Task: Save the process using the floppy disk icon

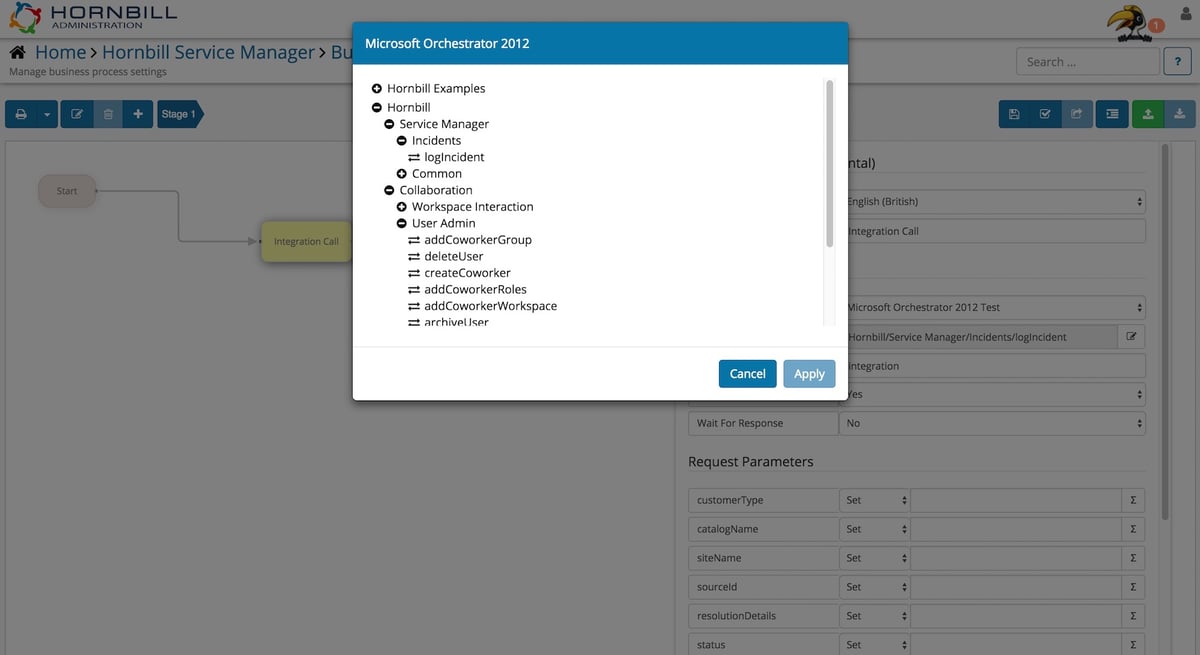Action: tap(1013, 113)
